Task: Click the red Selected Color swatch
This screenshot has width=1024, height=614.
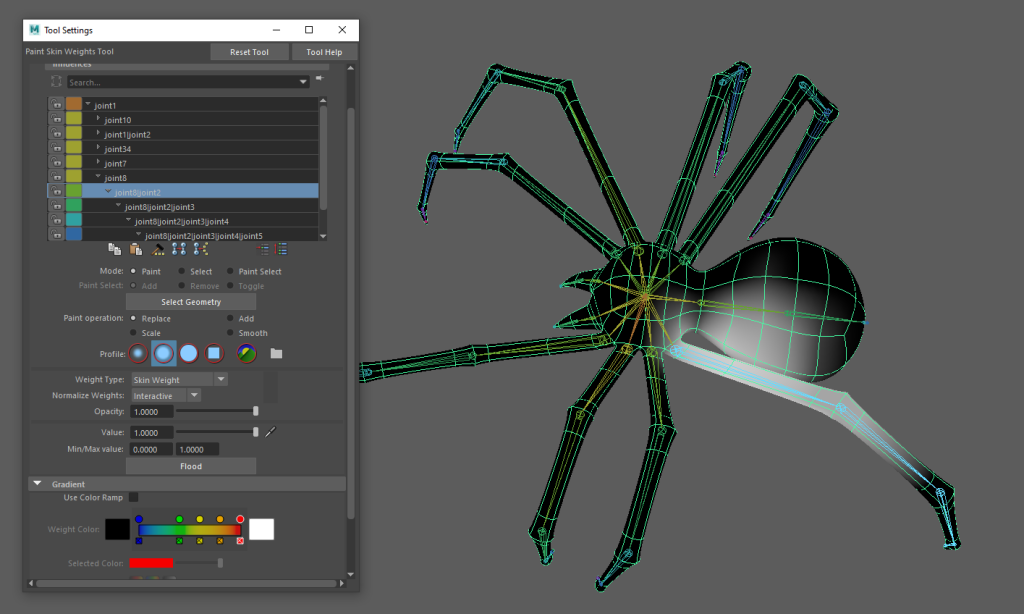Action: click(151, 562)
